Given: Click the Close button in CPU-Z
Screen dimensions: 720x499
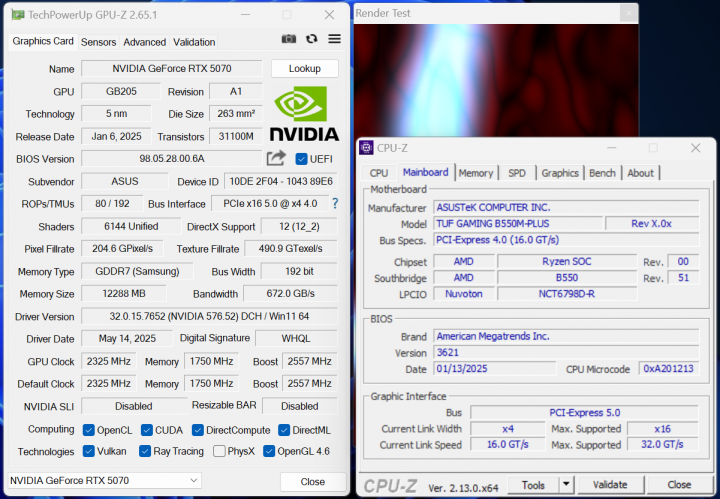Looking at the screenshot, I should coord(679,485).
